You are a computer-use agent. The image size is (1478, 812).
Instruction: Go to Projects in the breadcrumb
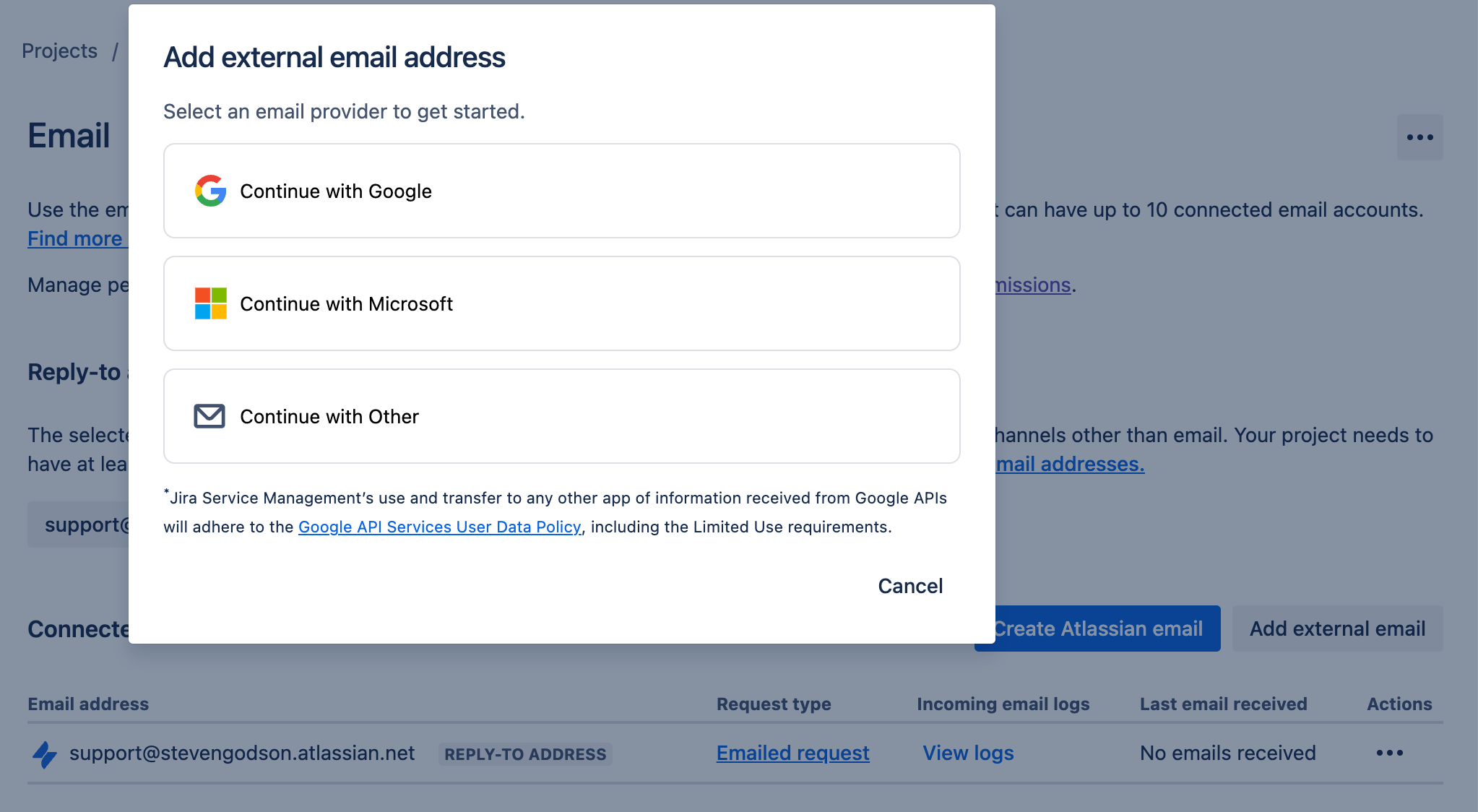pyautogui.click(x=59, y=51)
